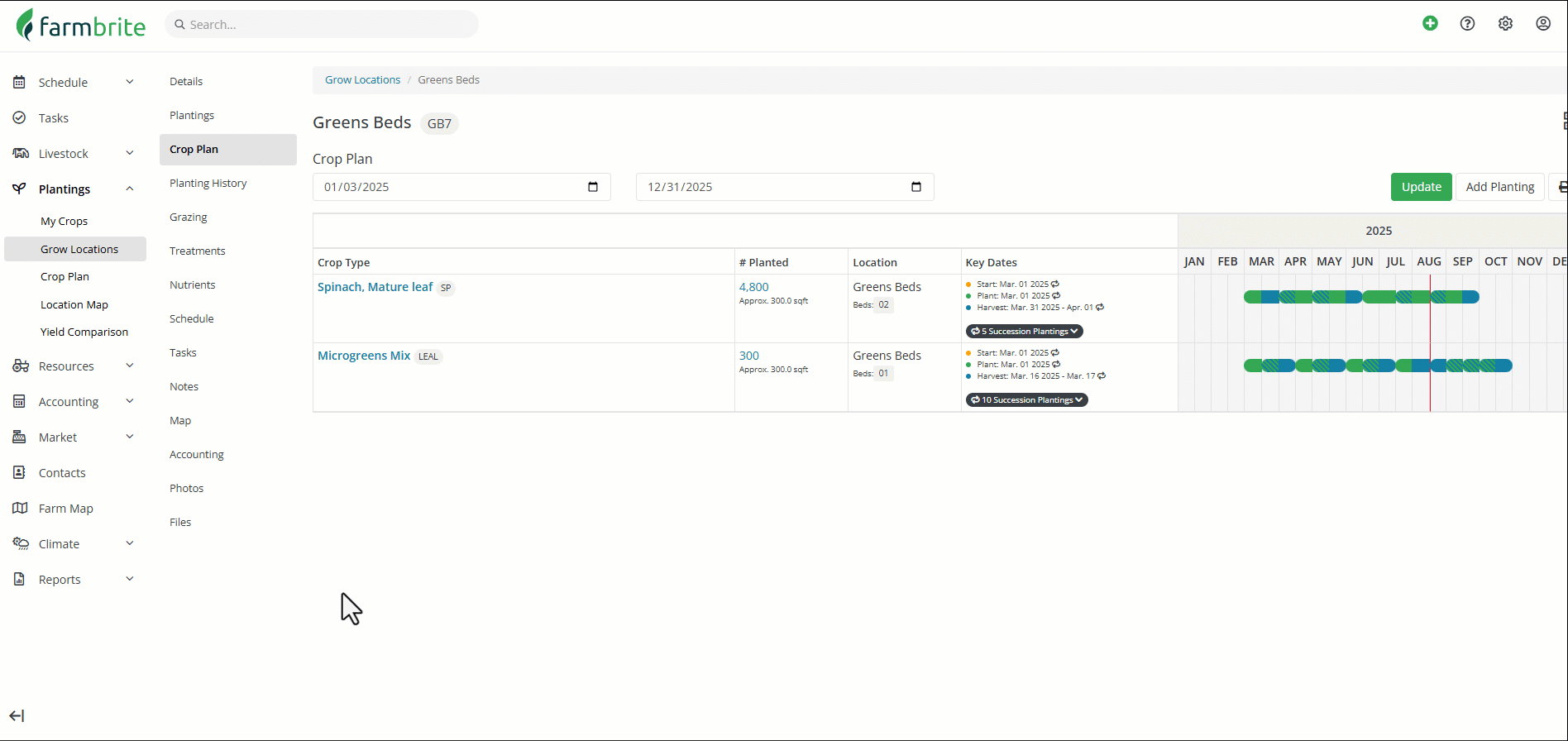This screenshot has height=741, width=1568.
Task: Click the green Update button
Action: tap(1421, 187)
